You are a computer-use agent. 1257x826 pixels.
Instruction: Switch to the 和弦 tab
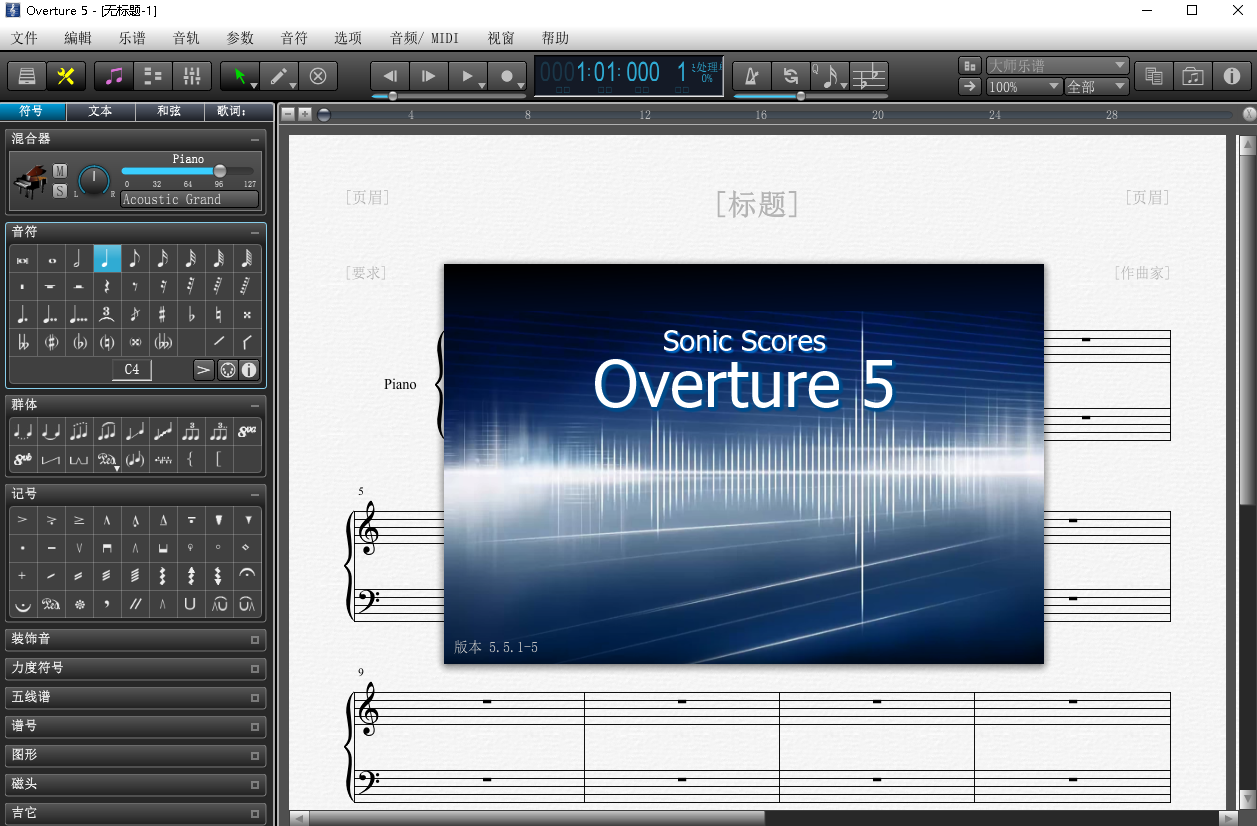click(x=169, y=112)
